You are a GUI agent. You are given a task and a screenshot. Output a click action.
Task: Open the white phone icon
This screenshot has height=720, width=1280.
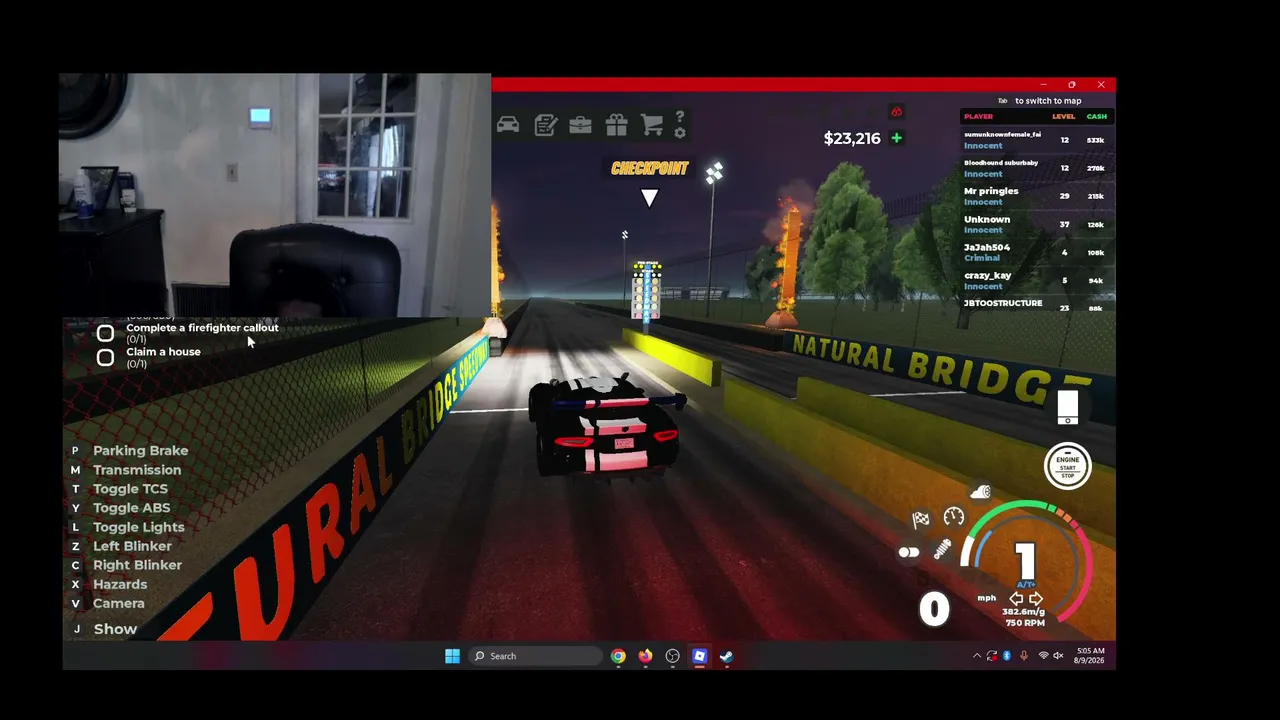pos(1068,407)
